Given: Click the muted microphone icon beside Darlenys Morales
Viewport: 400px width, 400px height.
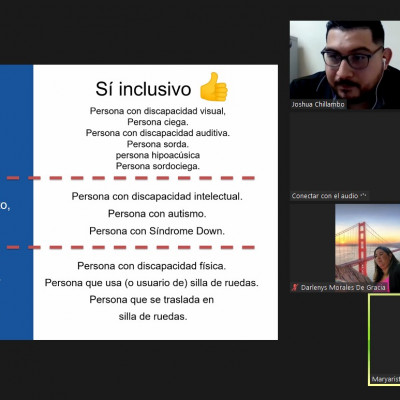Looking at the screenshot, I should pyautogui.click(x=295, y=287).
